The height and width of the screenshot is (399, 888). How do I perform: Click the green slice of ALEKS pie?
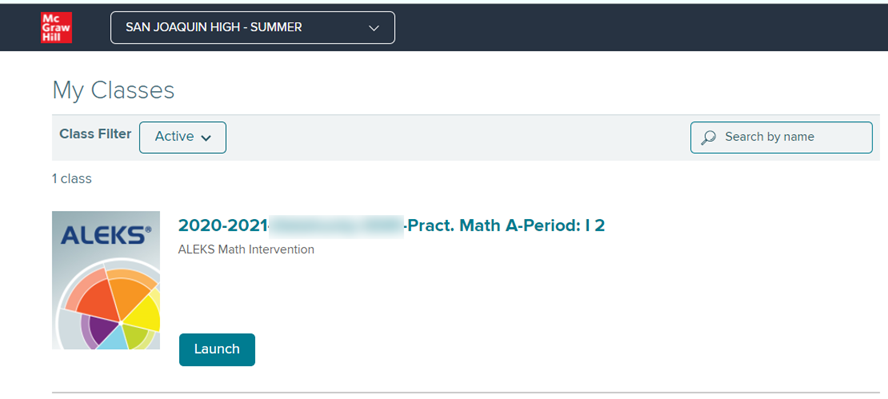(x=136, y=336)
